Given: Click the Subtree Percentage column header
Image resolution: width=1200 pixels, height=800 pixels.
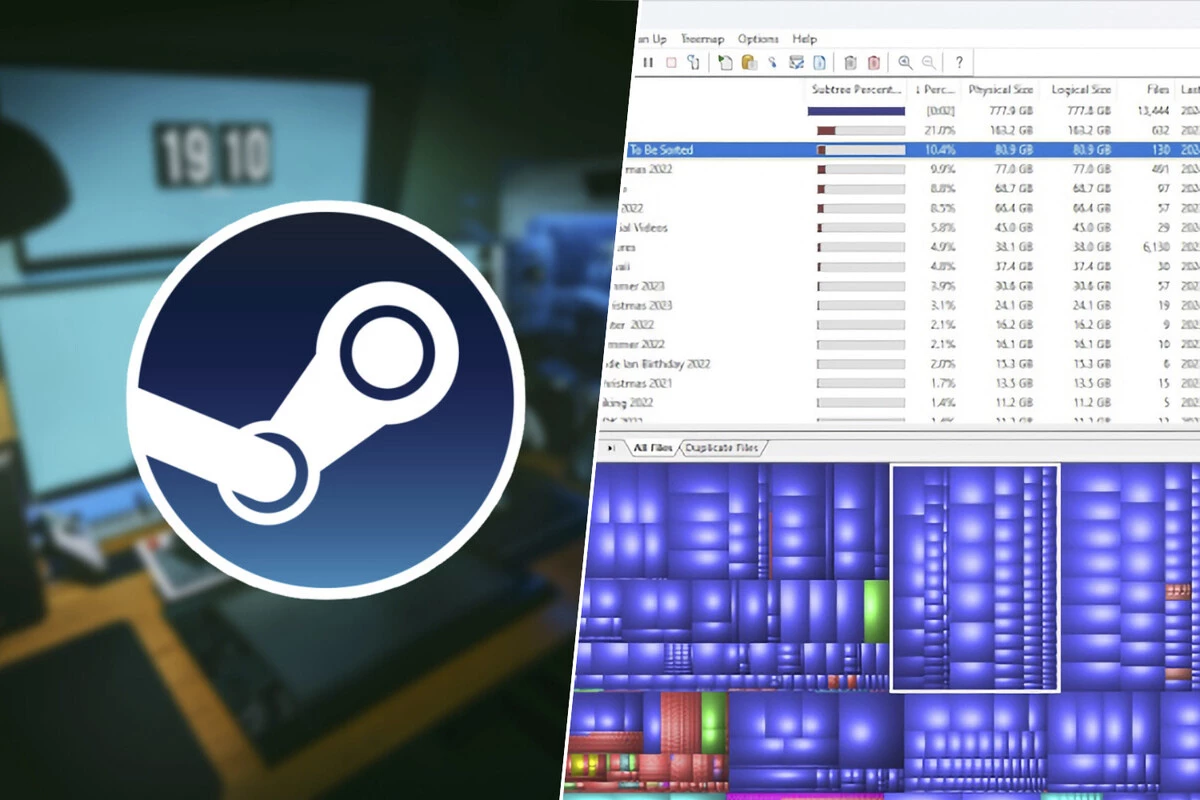Looking at the screenshot, I should point(857,90).
